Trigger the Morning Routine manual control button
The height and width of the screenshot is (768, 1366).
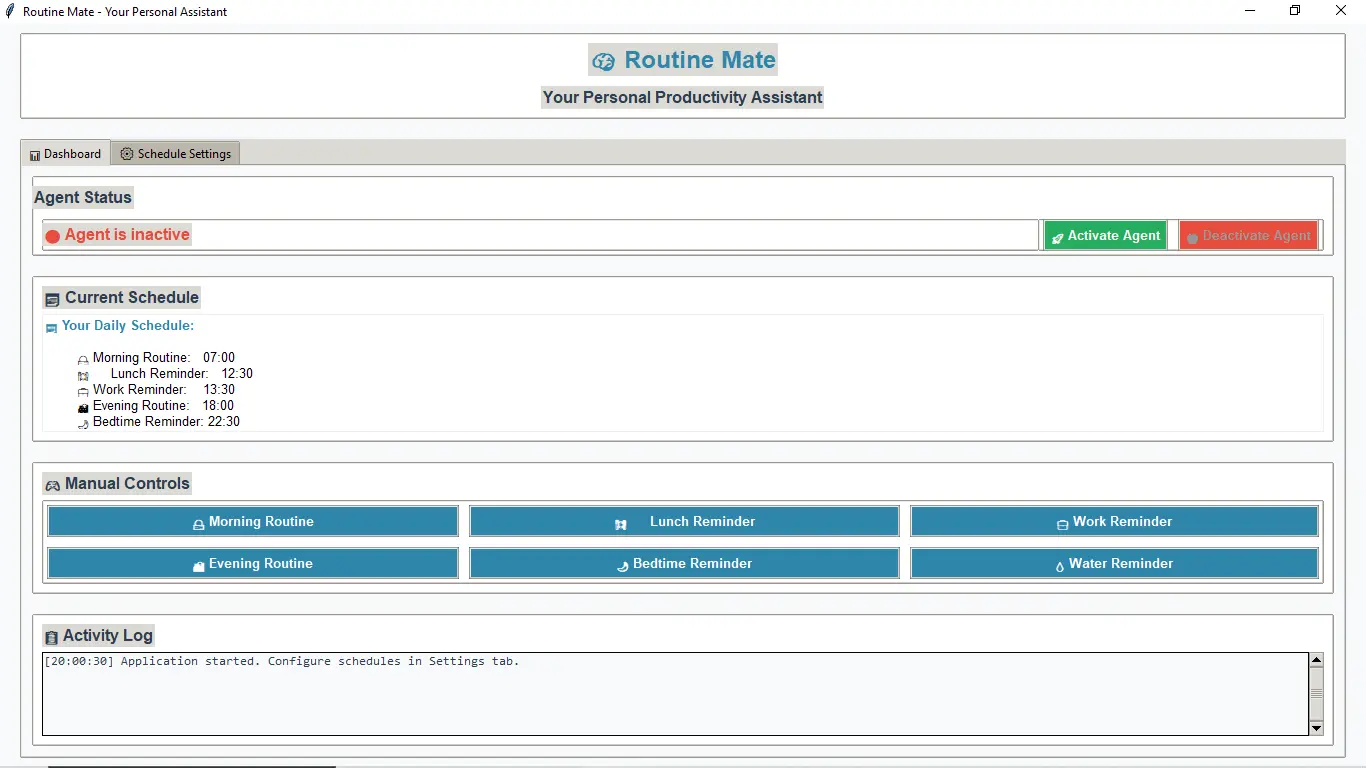[x=253, y=521]
